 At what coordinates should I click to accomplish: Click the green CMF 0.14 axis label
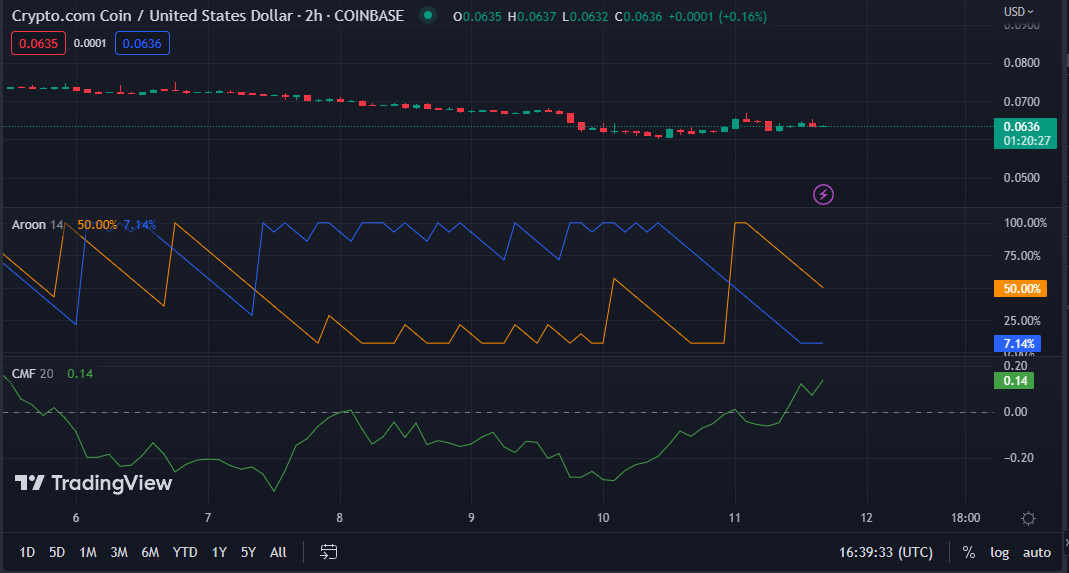[x=1014, y=381]
